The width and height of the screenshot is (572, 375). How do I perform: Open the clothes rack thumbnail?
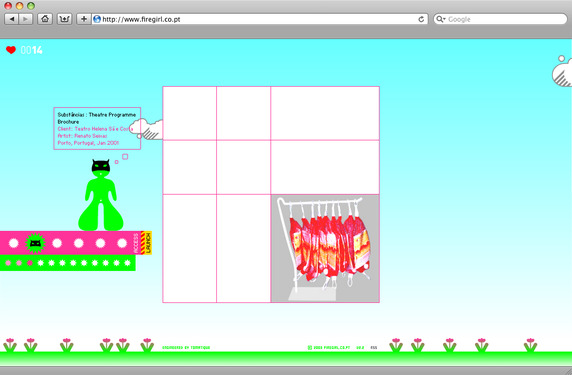coord(325,248)
